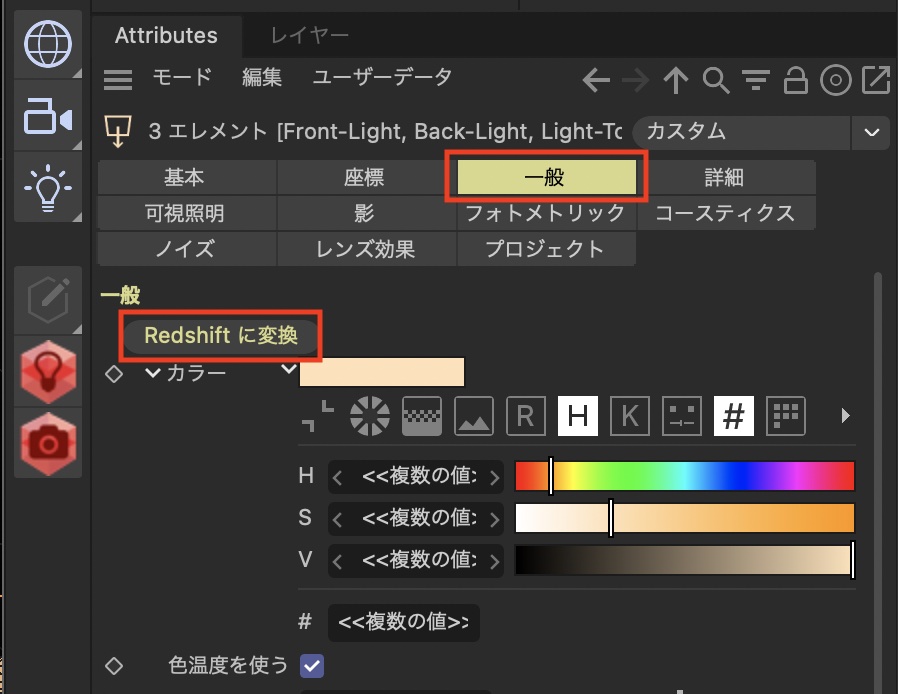The height and width of the screenshot is (694, 898).
Task: Switch color picker to RGB mode
Action: click(525, 416)
